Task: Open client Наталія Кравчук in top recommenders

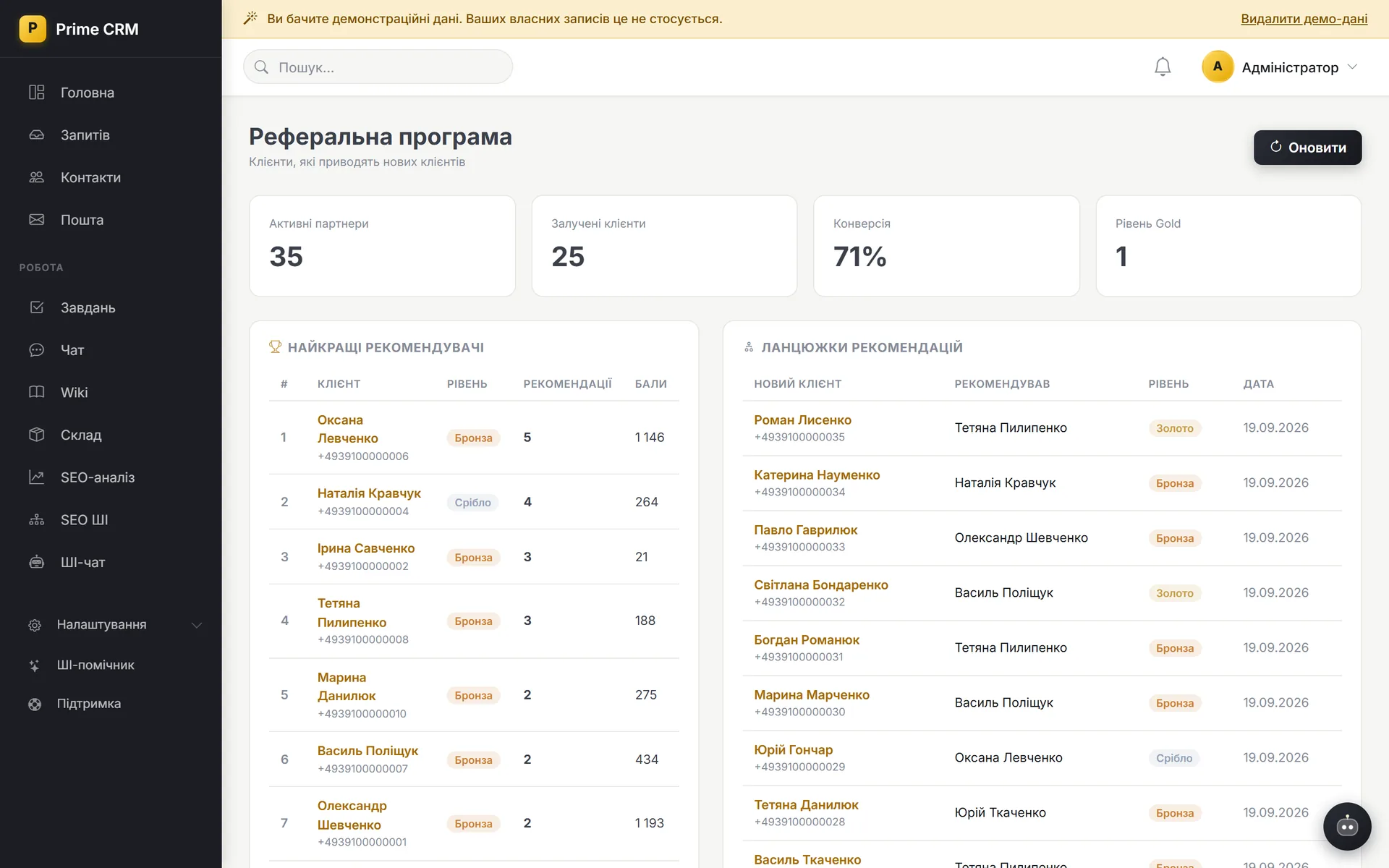Action: (369, 493)
